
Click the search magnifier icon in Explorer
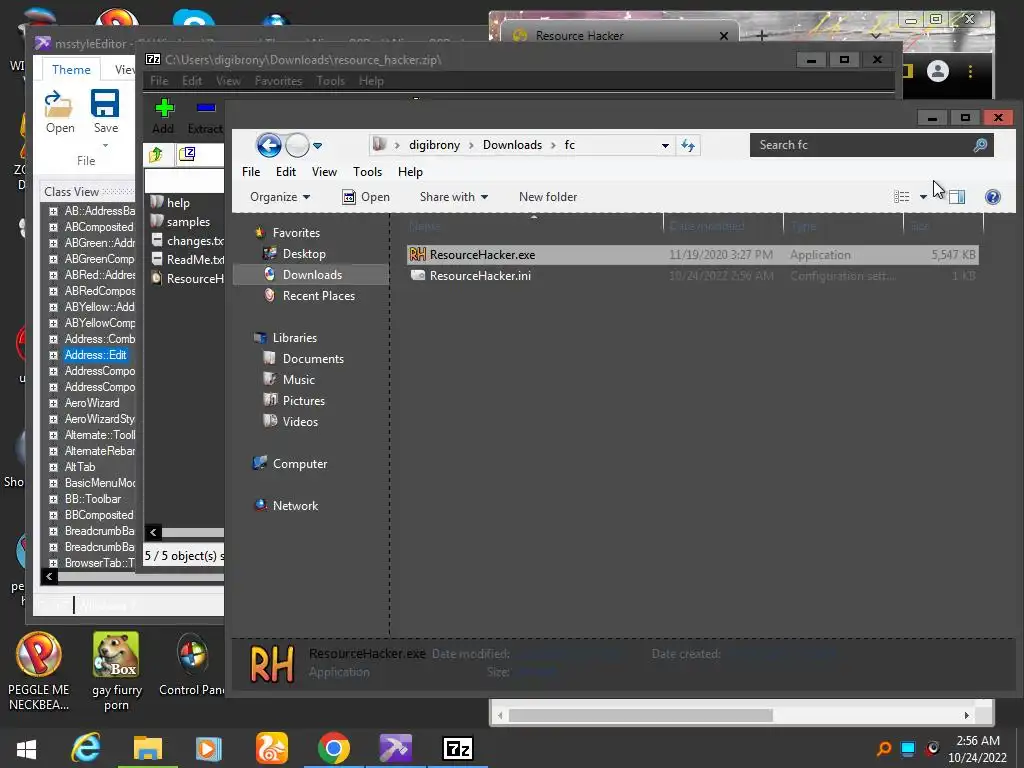tap(980, 145)
